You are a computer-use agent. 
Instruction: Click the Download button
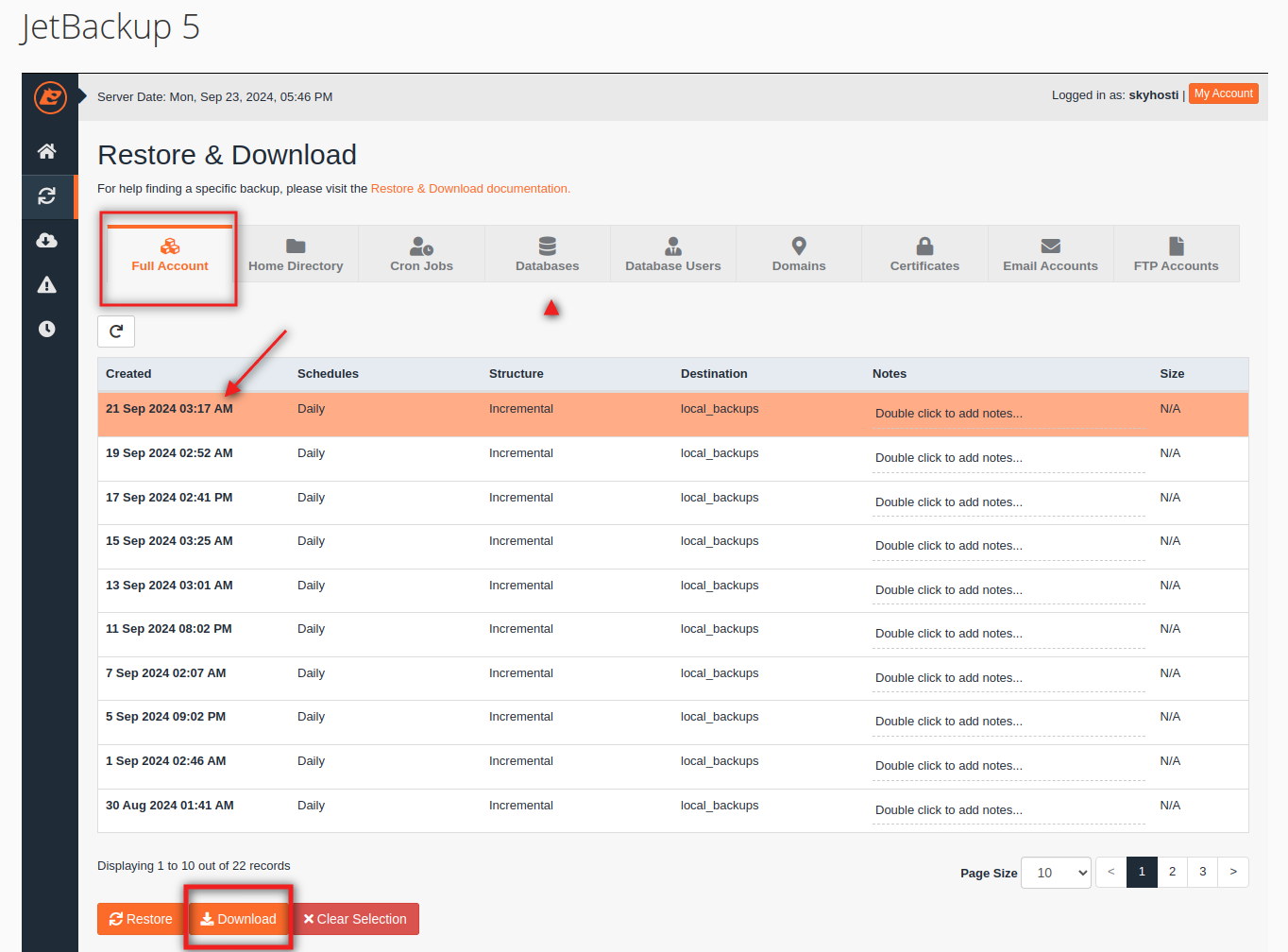238,919
